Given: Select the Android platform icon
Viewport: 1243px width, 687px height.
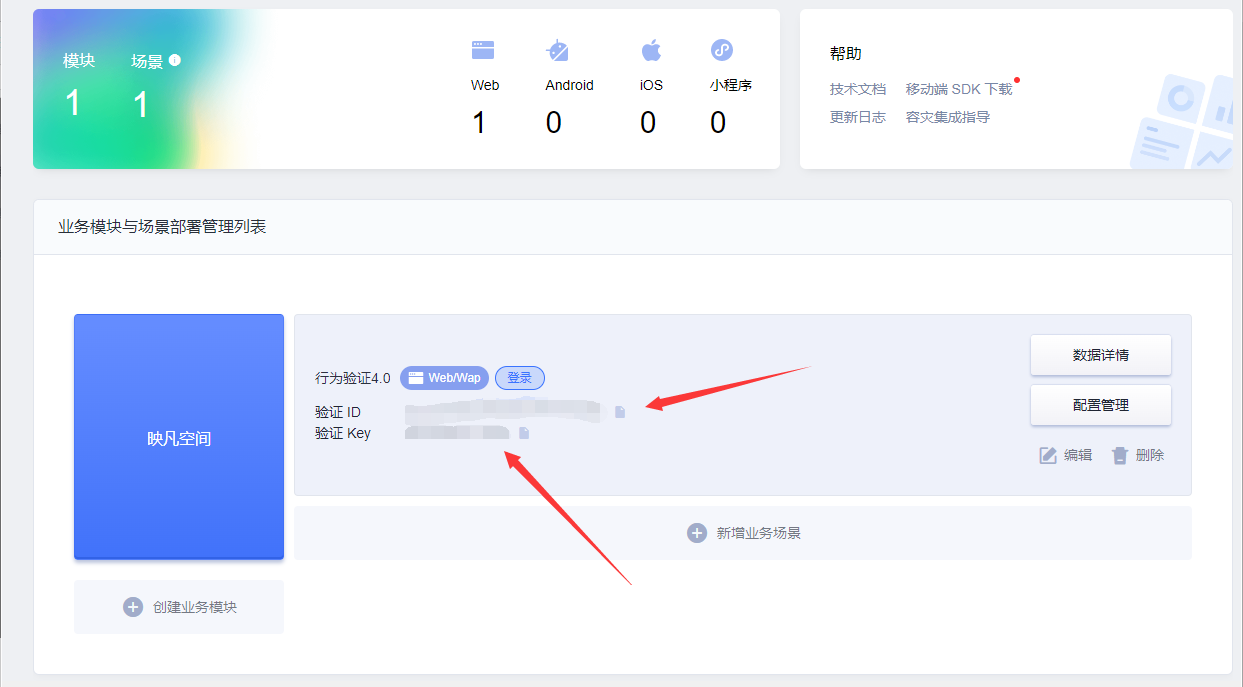Looking at the screenshot, I should (557, 48).
